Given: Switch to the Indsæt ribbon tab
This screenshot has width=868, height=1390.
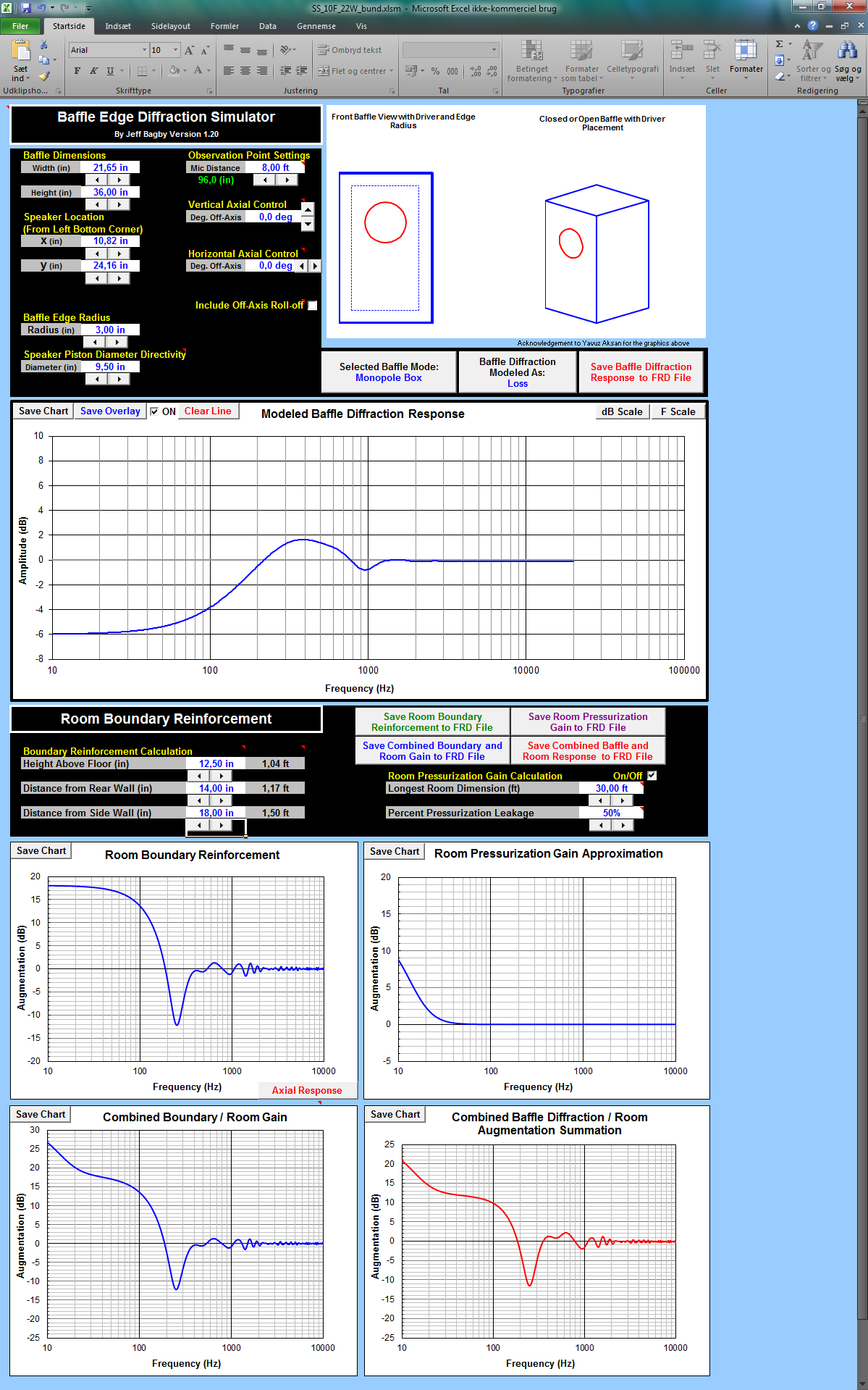Looking at the screenshot, I should pyautogui.click(x=118, y=26).
